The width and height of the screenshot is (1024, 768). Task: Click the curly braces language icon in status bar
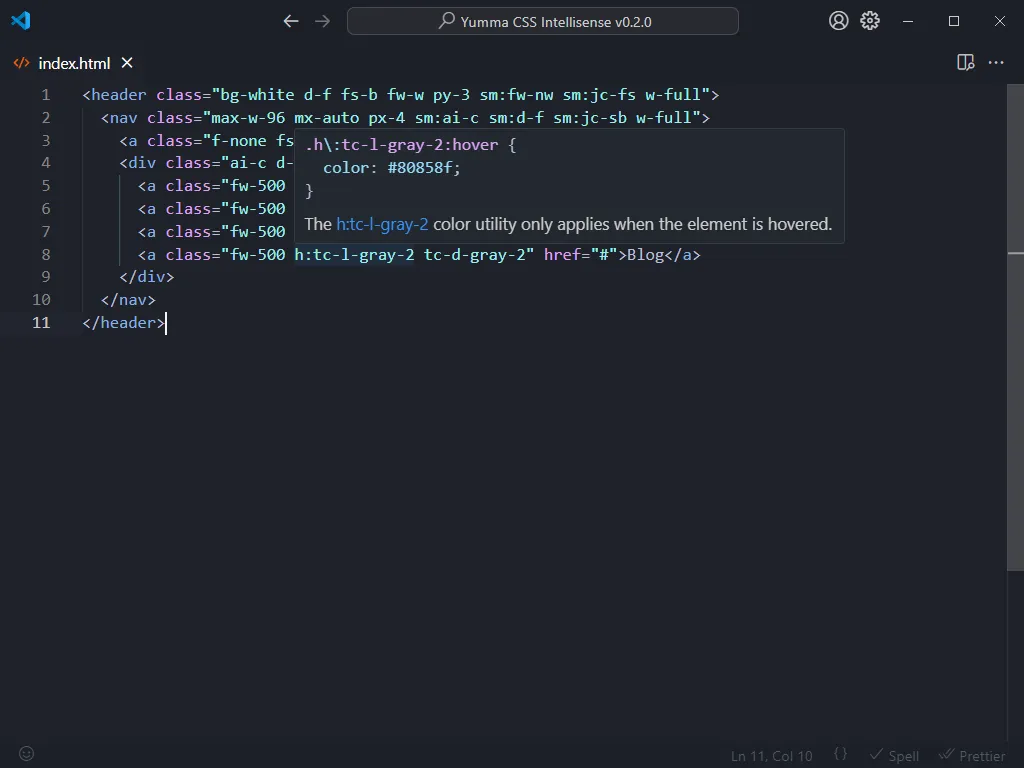click(x=840, y=754)
